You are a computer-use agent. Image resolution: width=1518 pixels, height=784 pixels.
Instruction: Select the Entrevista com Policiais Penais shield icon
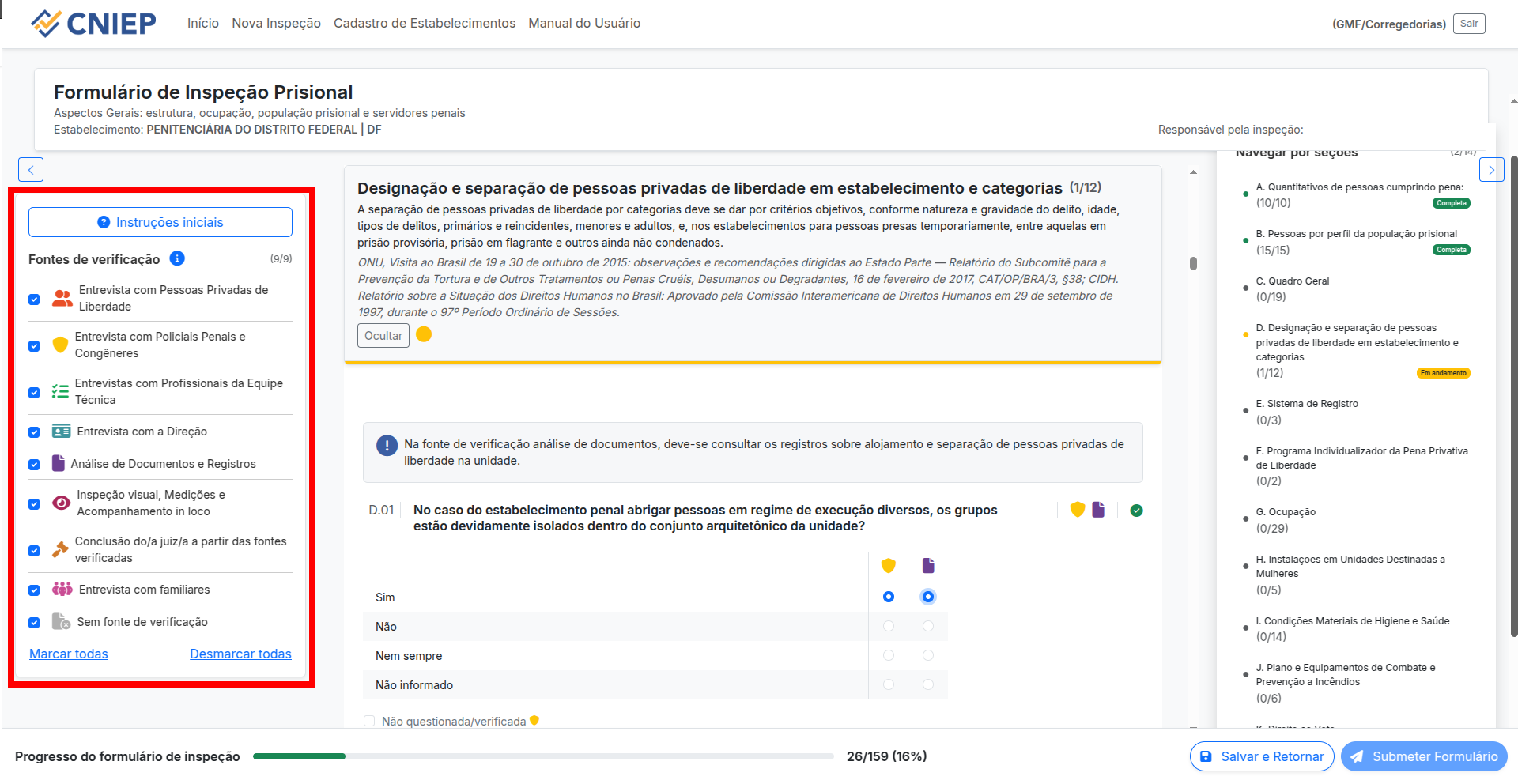pos(60,345)
